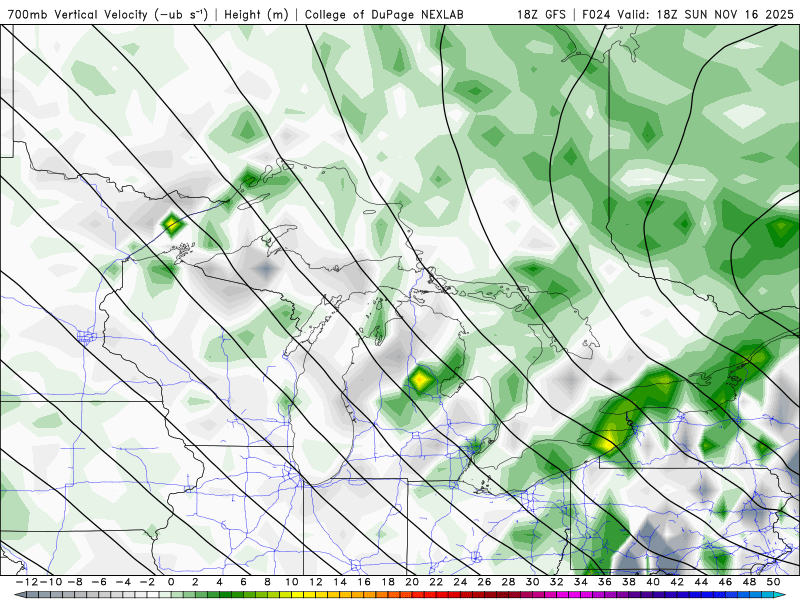Click the 'F024' forecast hour label
Viewport: 800px width, 600px height.
[596, 14]
